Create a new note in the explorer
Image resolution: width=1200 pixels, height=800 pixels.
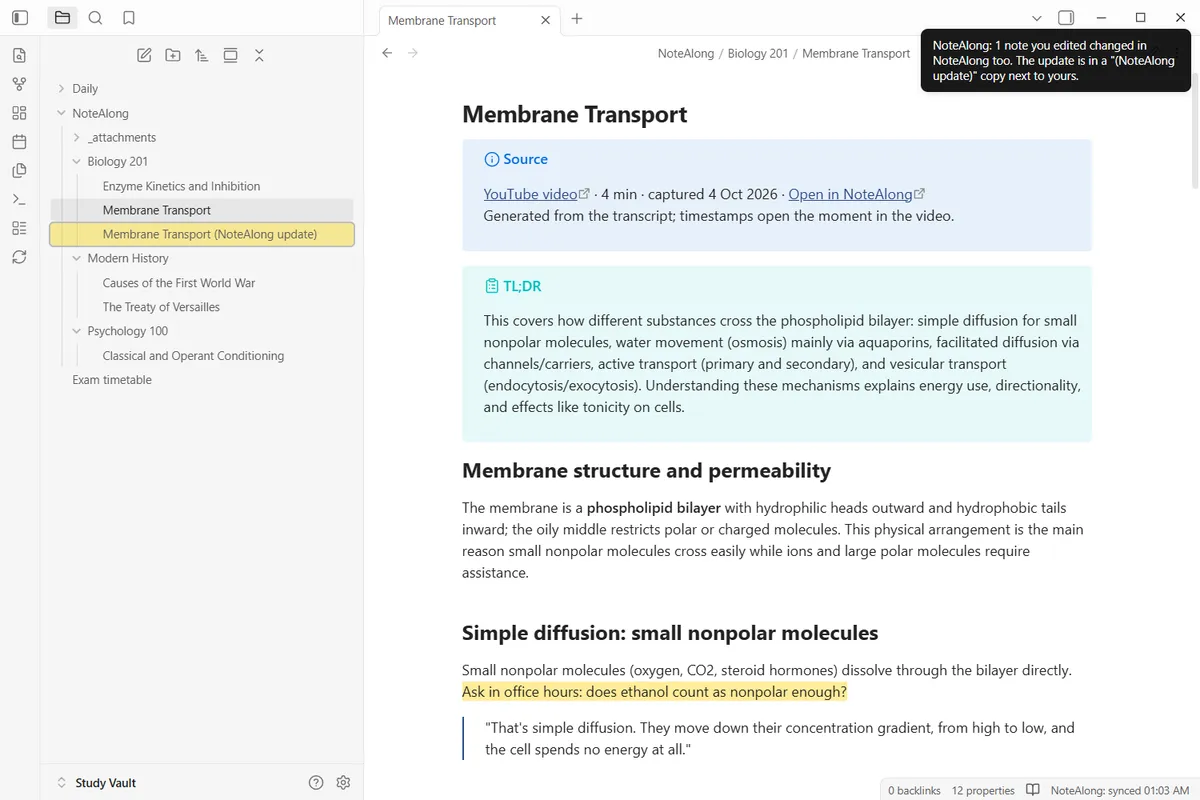coord(144,56)
